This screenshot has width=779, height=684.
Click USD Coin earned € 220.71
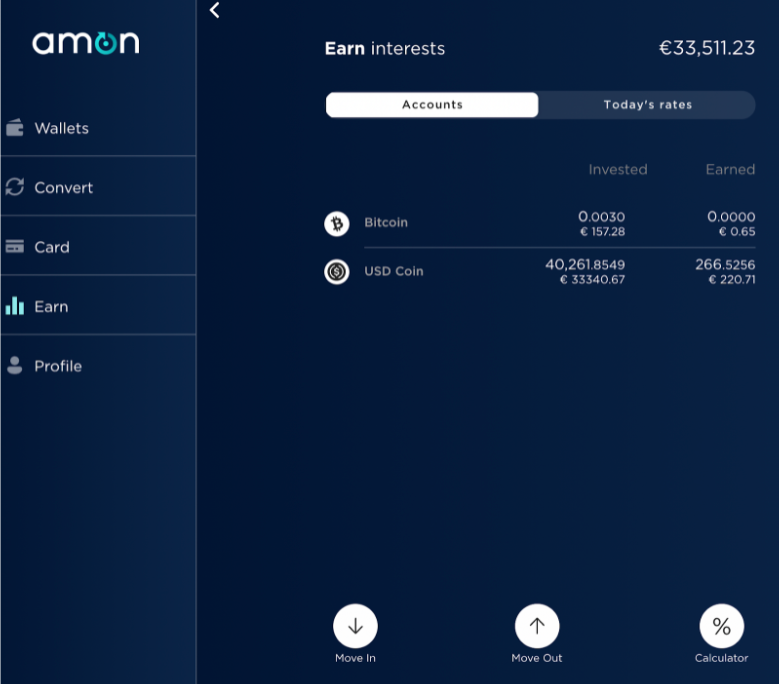(x=732, y=280)
